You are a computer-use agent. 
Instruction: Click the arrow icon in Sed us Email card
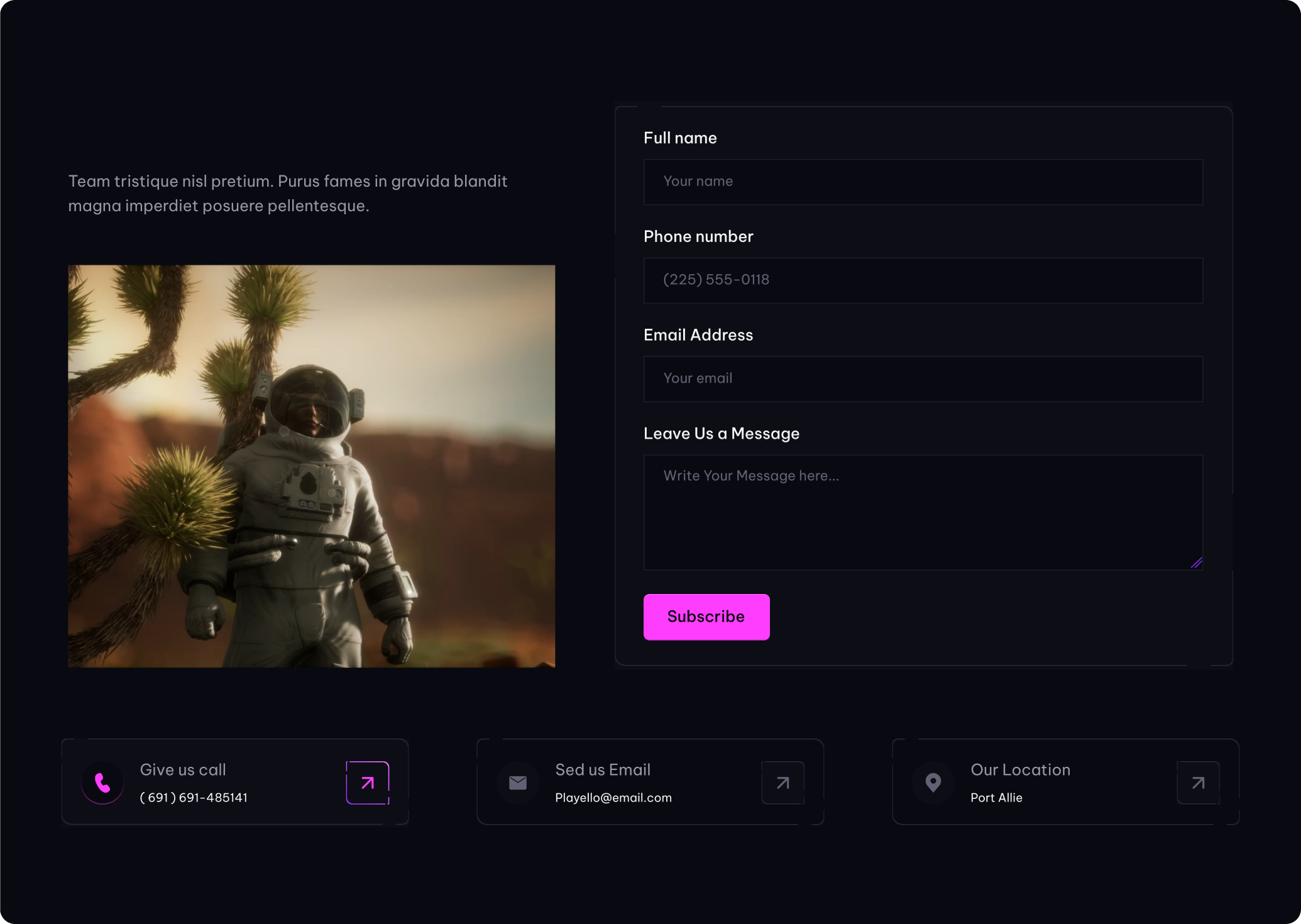coord(783,783)
